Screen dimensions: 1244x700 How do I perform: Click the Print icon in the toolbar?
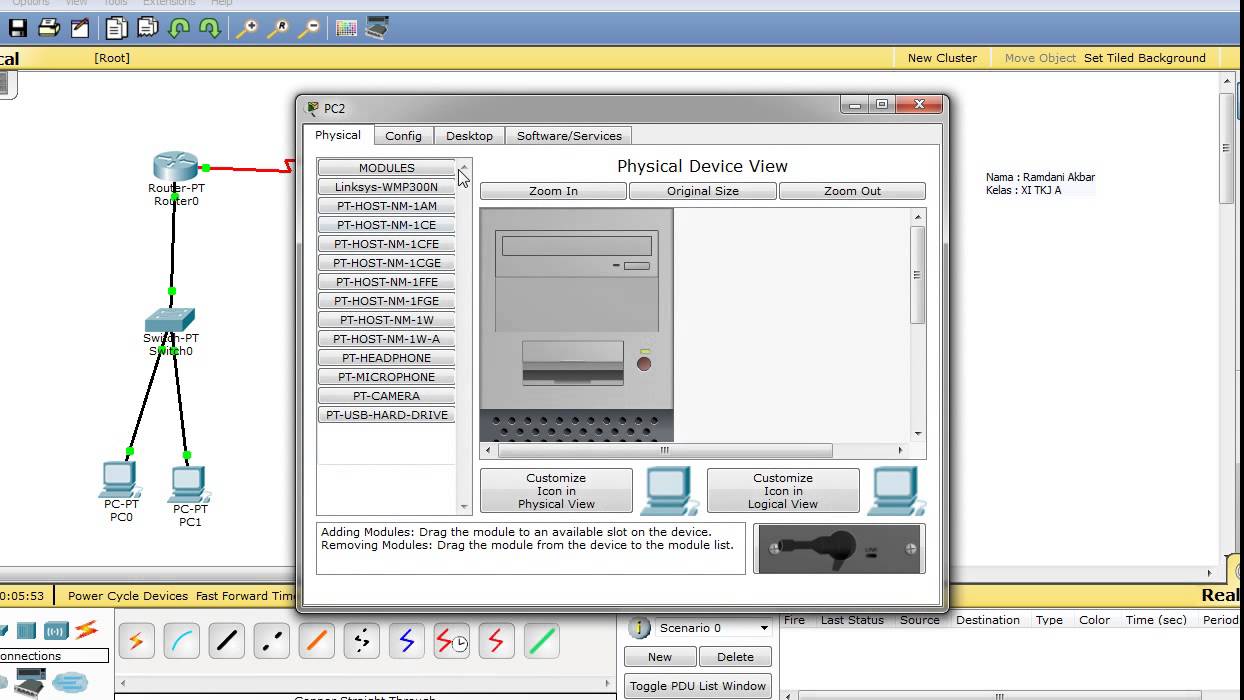pyautogui.click(x=48, y=29)
